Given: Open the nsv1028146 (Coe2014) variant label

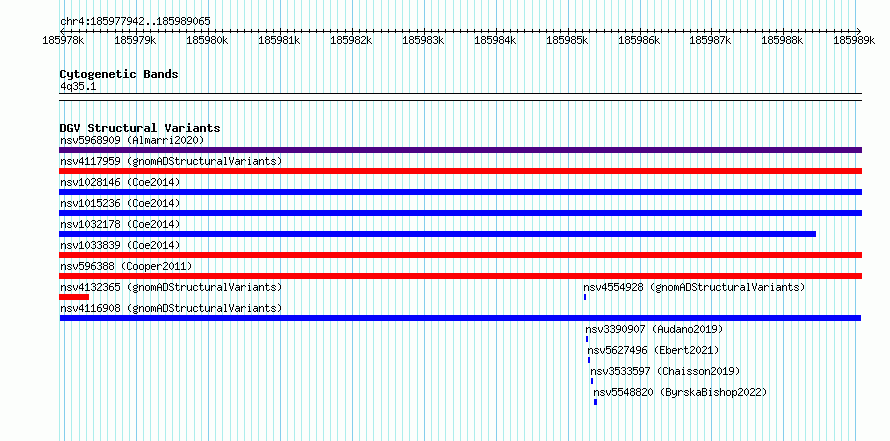Looking at the screenshot, I should coord(120,182).
